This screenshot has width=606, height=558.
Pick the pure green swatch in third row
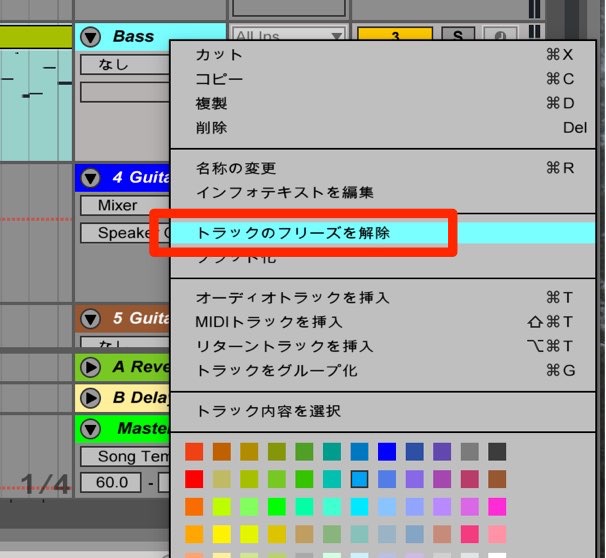pos(277,507)
